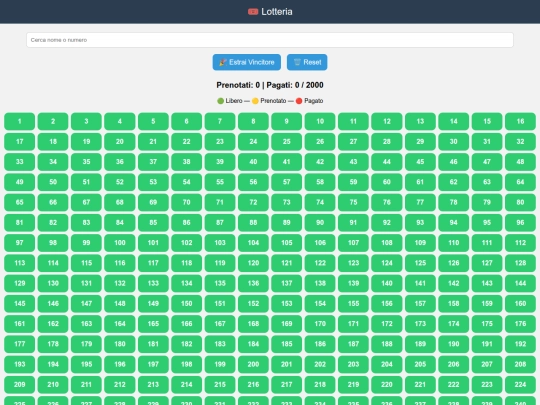Pick ticket 155
Screen dimensions: 540x405
(353, 303)
